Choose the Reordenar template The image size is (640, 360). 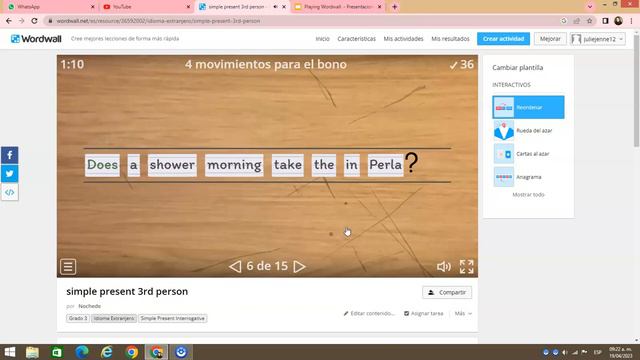(x=528, y=107)
